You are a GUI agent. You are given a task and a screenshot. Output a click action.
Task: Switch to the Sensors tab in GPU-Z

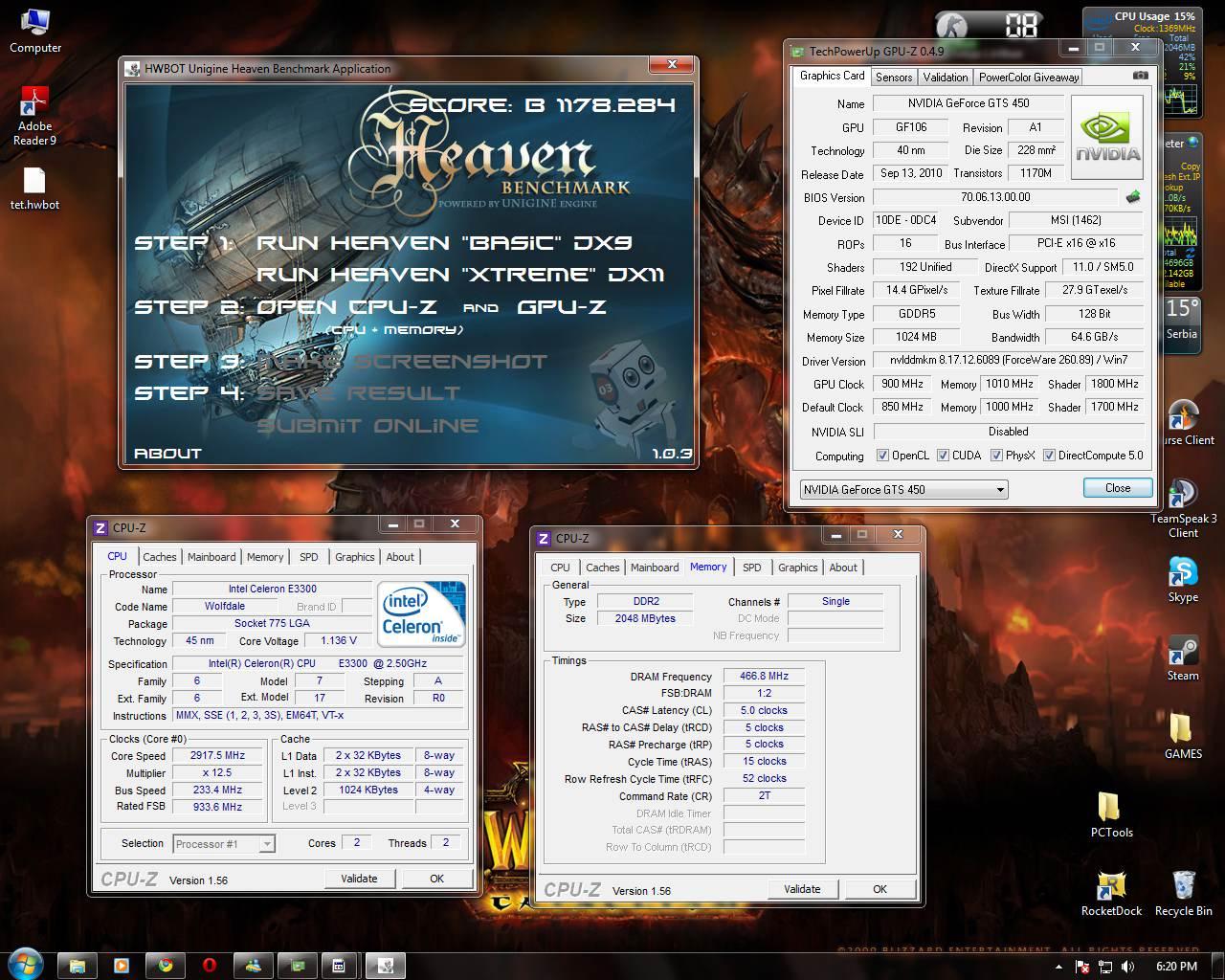[x=894, y=78]
